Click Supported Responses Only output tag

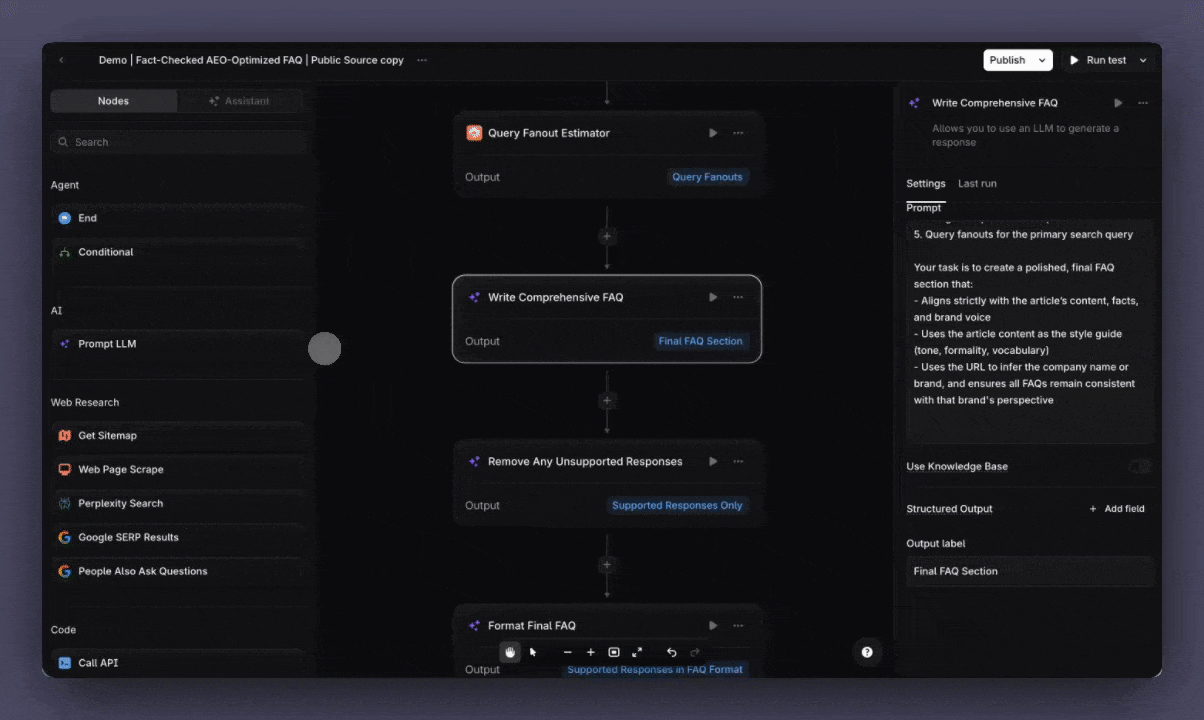point(677,506)
